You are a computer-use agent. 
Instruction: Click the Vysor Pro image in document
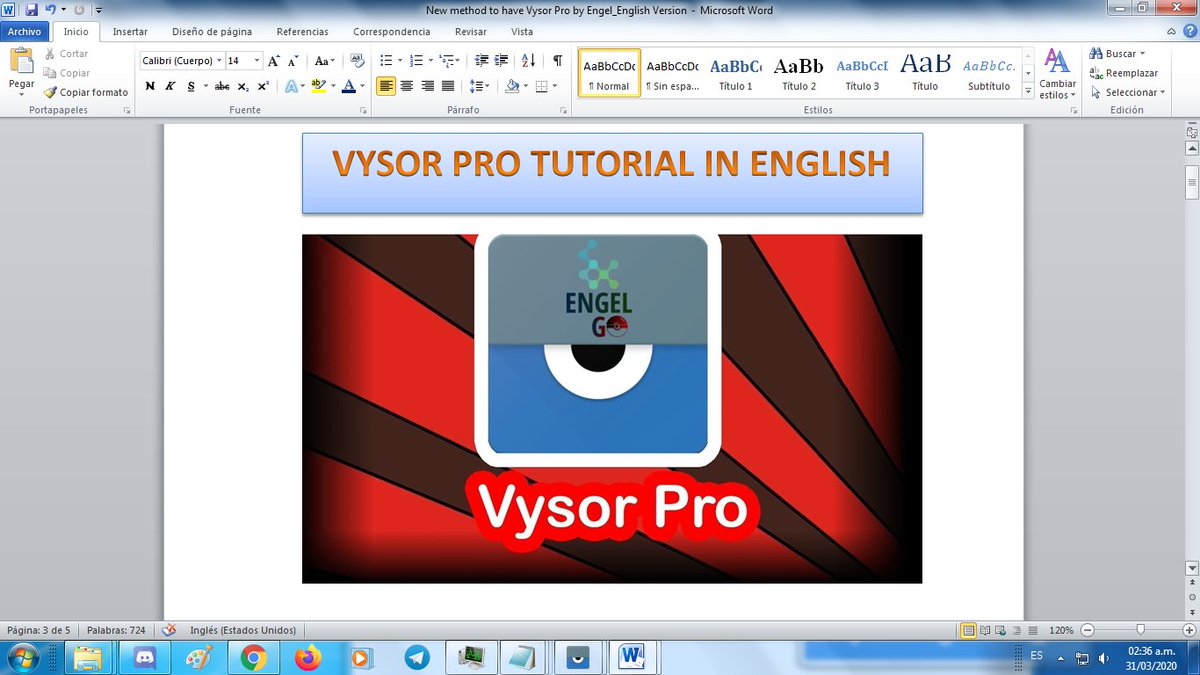click(612, 408)
